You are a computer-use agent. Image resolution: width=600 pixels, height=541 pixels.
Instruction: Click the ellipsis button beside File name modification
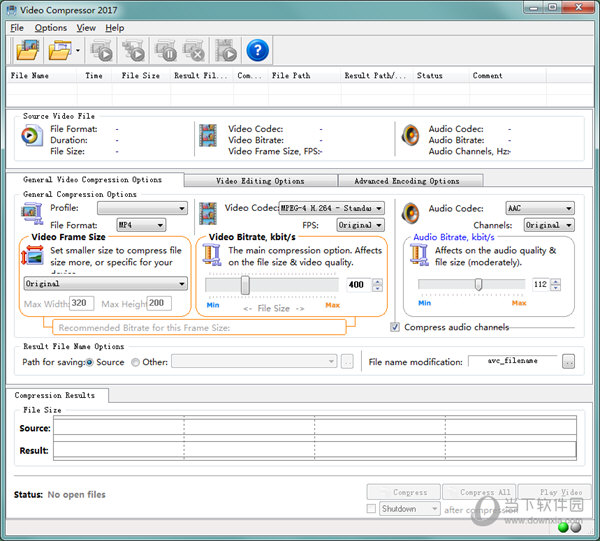568,361
